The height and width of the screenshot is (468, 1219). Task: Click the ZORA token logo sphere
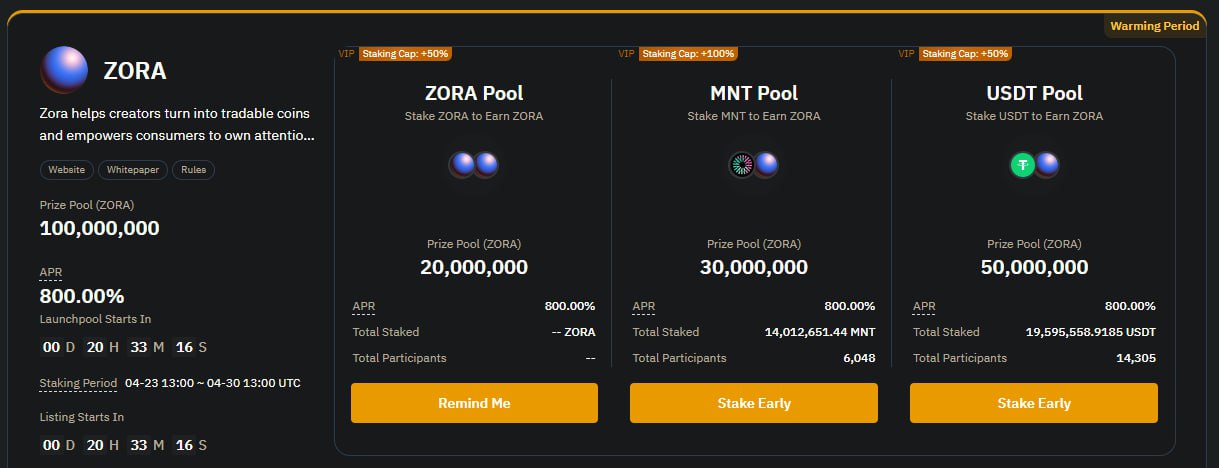64,70
